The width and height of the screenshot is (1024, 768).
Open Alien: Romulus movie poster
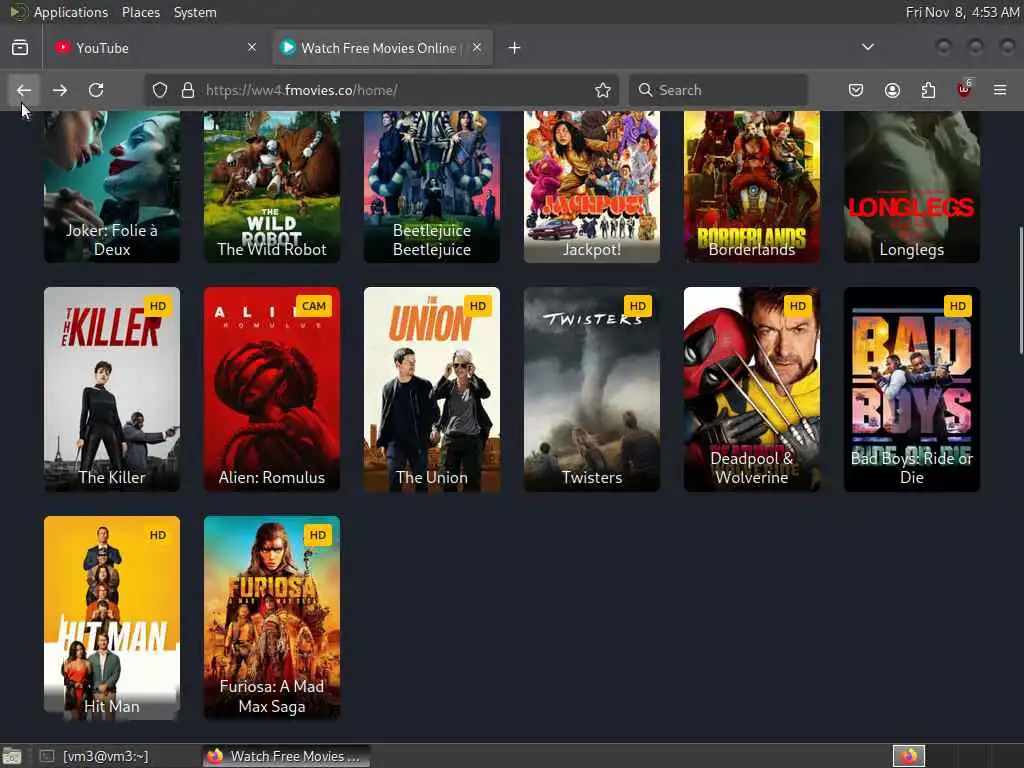tap(272, 389)
